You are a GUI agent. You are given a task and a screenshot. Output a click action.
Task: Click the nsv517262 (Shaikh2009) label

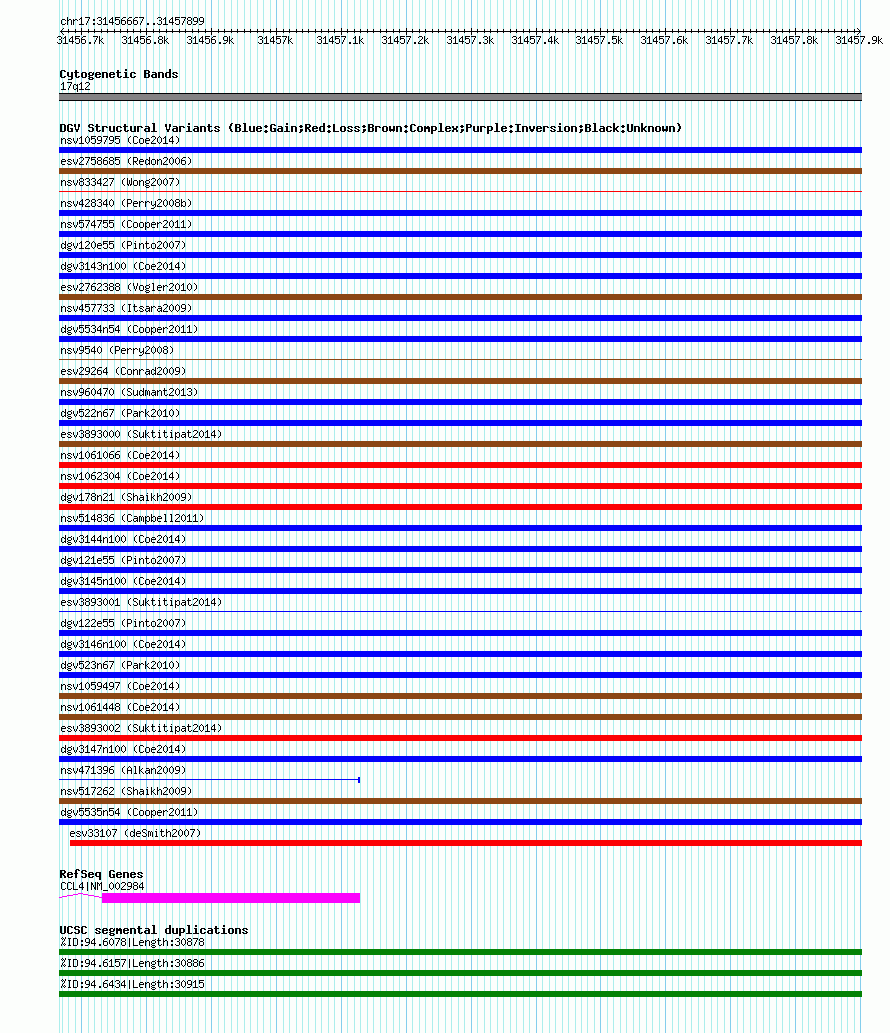[126, 792]
